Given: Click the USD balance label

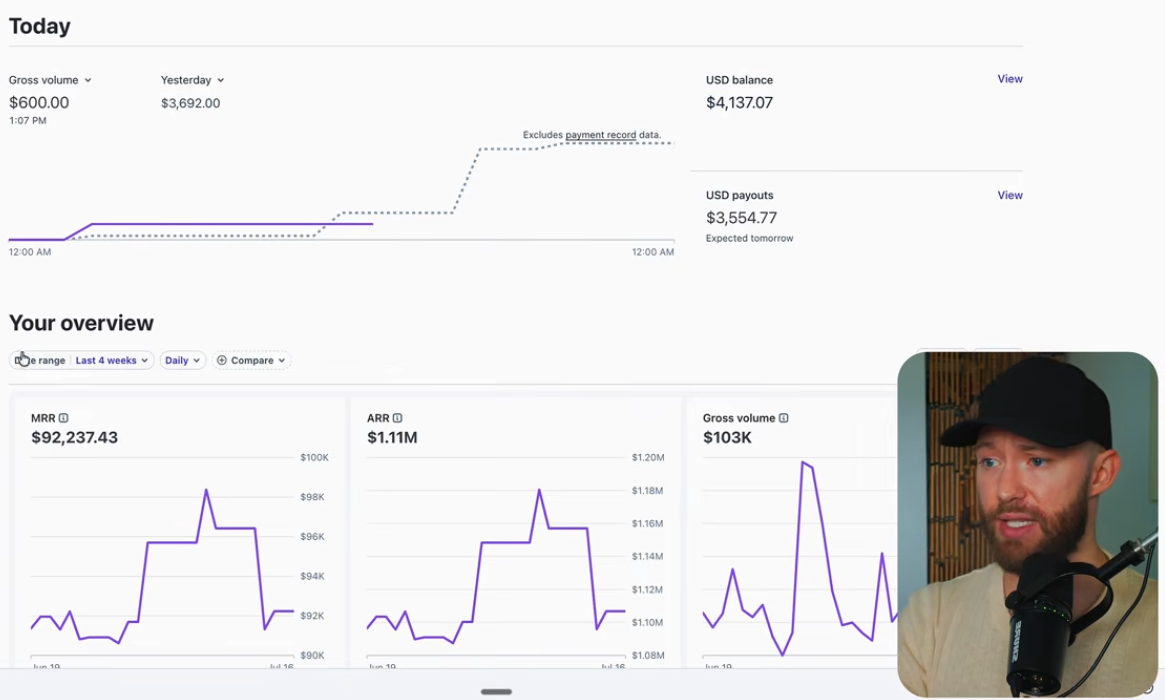Looking at the screenshot, I should tap(739, 80).
